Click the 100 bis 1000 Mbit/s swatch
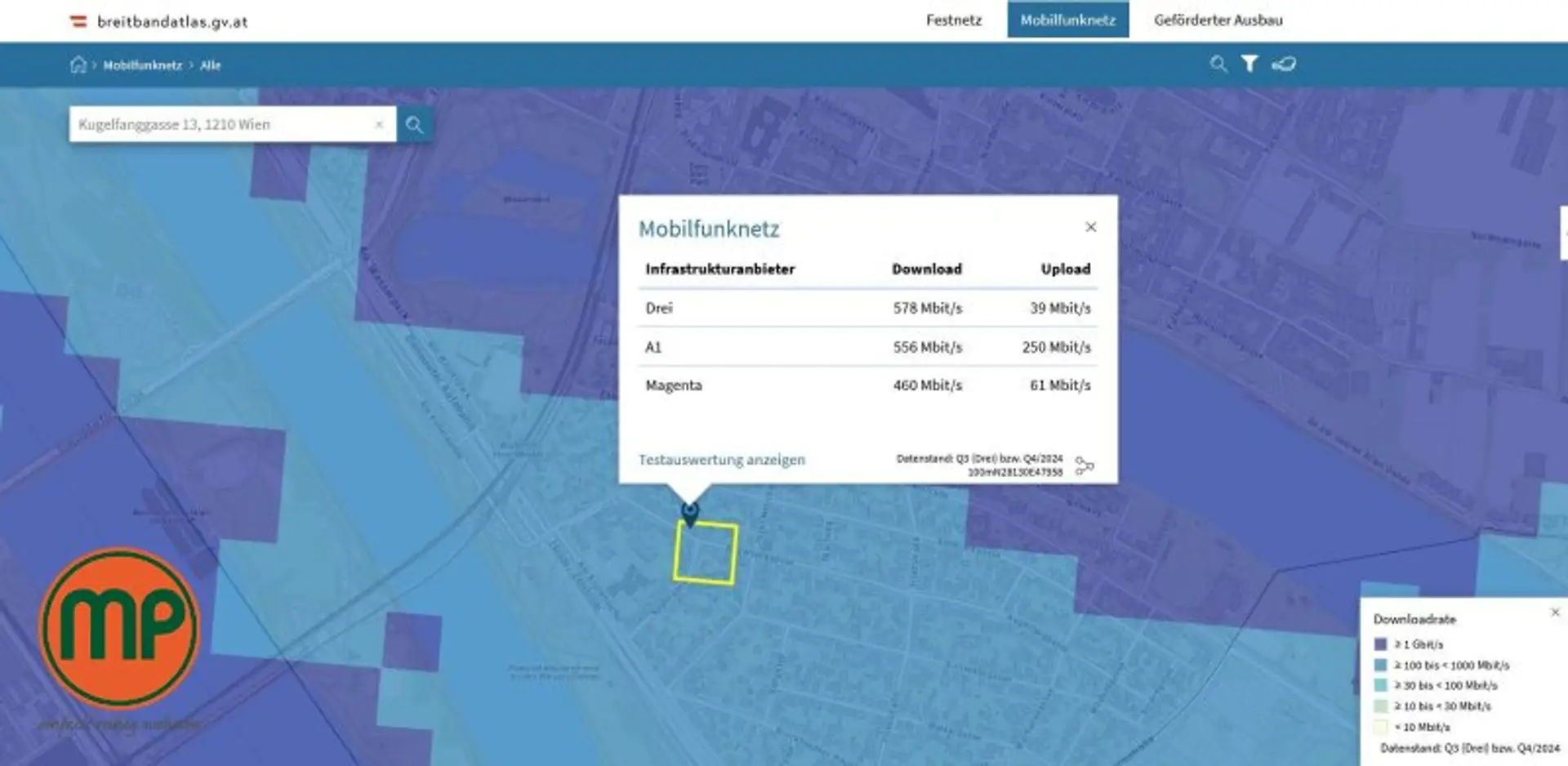1568x766 pixels. pos(1381,665)
